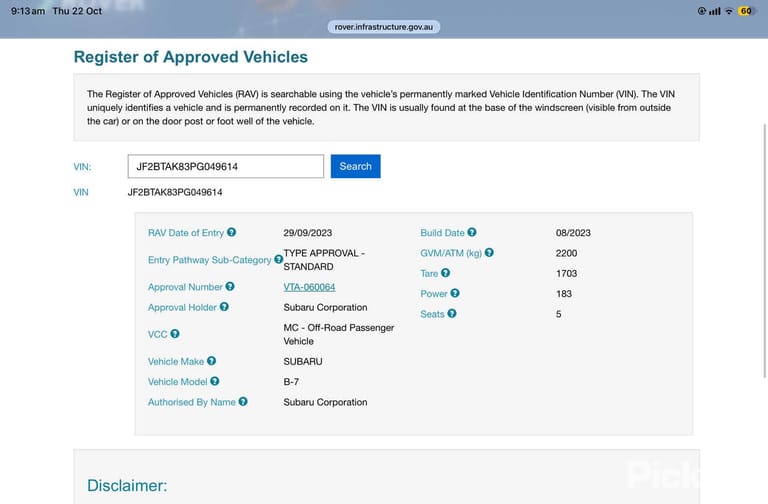Click the RAV Date of Entry label
Viewport: 768px width, 504px height.
(186, 233)
